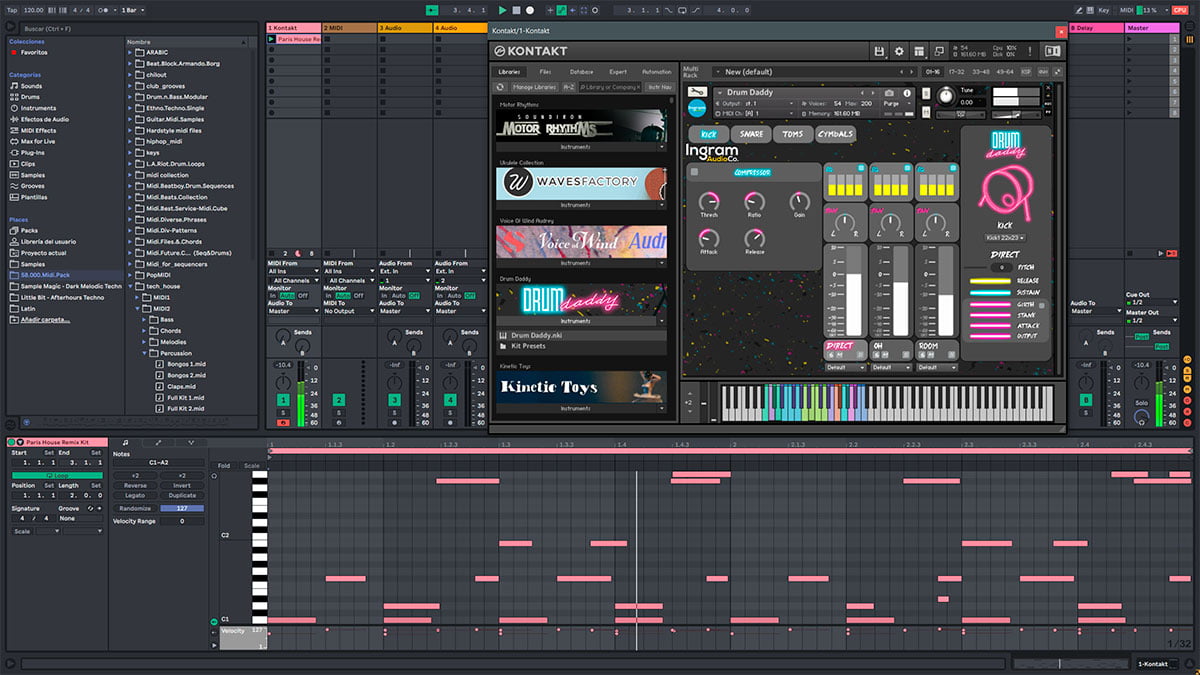
Task: Toggle the Fold button in piano roll
Action: pos(223,465)
